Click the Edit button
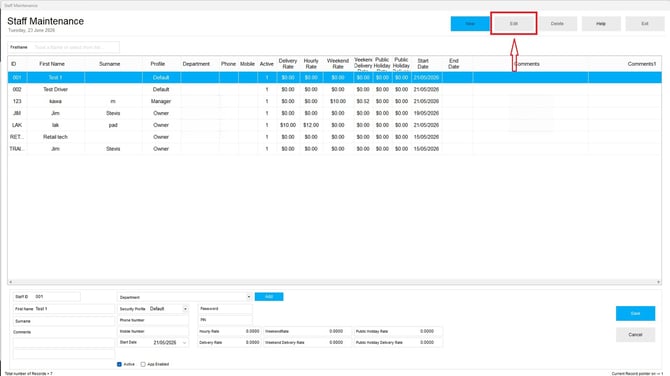Screen dimensions: 670x376 coord(514,24)
